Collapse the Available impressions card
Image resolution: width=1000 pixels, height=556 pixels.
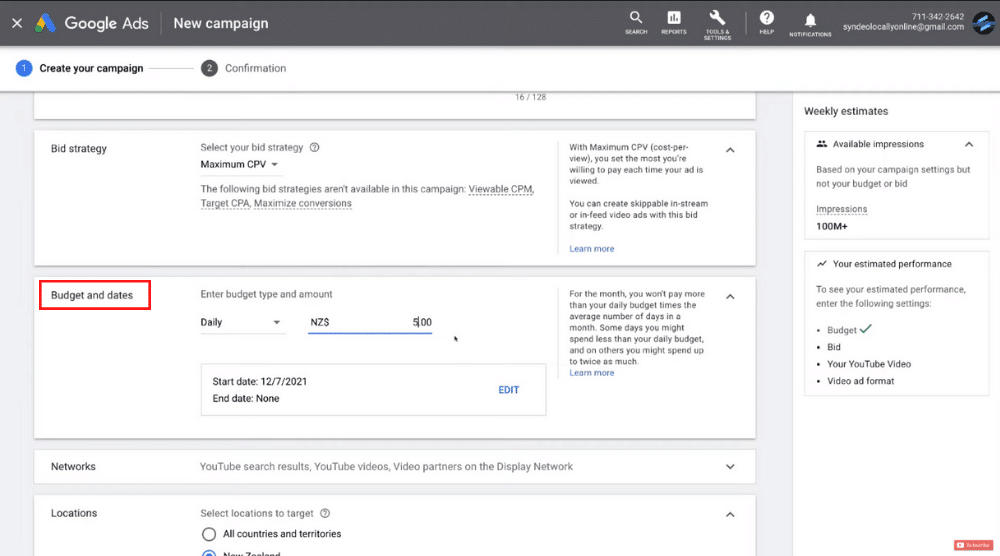pos(969,144)
